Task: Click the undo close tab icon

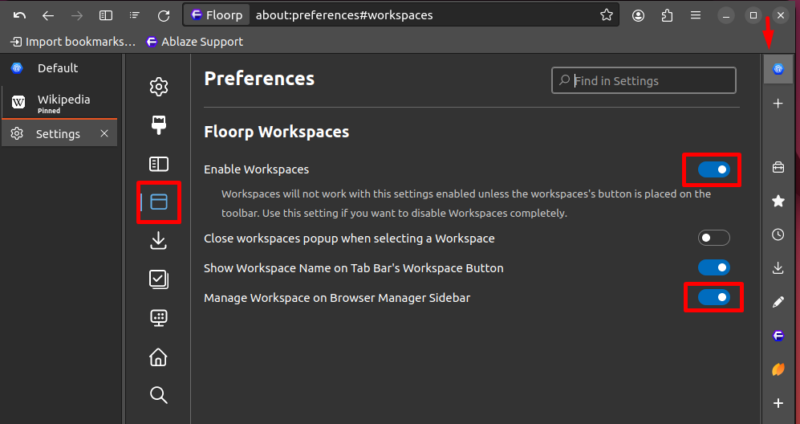Action: point(19,15)
